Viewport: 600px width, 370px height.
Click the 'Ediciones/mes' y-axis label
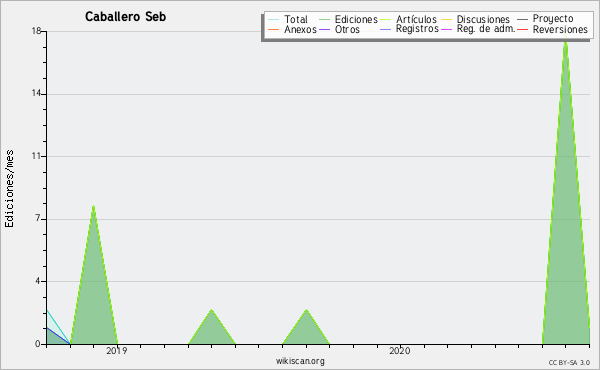pos(10,189)
